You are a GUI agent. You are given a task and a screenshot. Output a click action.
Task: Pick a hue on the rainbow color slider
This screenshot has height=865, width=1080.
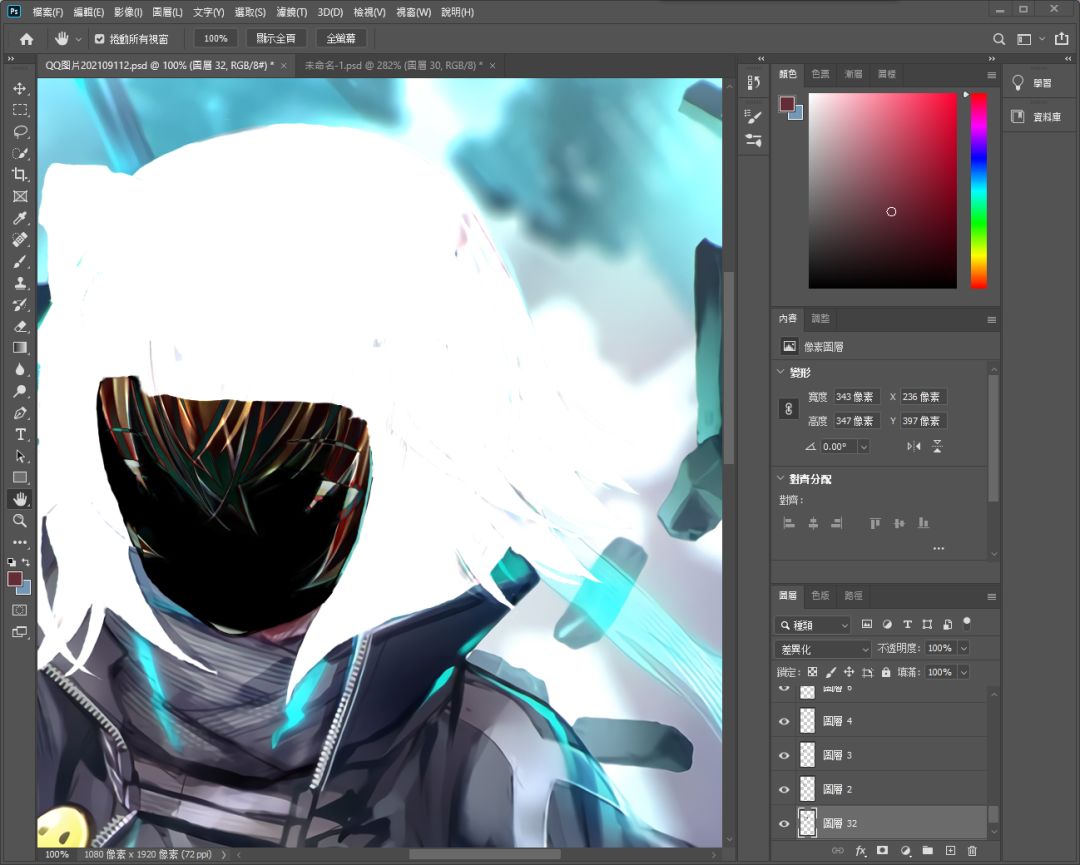(x=979, y=191)
